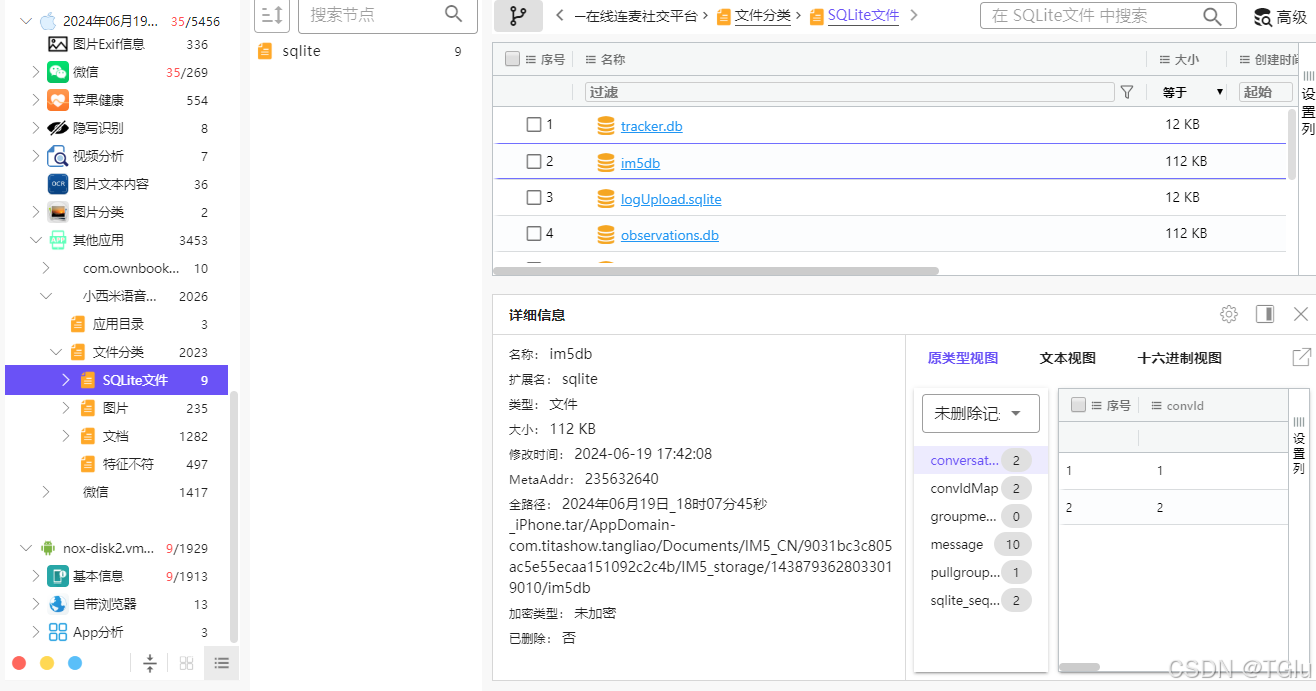Click the magnifier in the node search box

pos(454,14)
